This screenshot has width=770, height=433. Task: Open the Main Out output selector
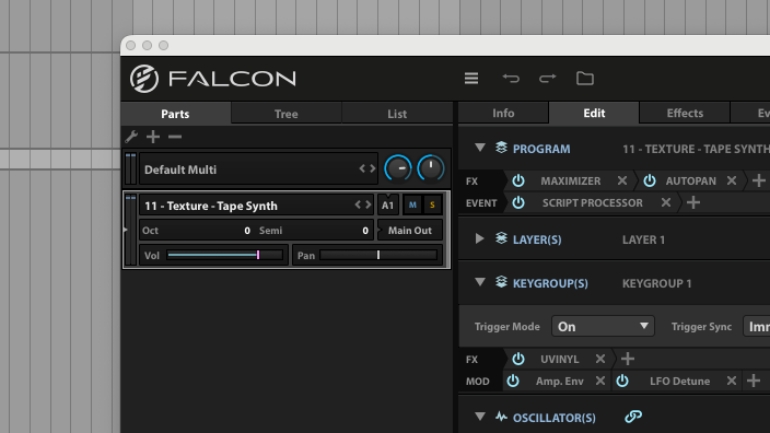(x=410, y=230)
